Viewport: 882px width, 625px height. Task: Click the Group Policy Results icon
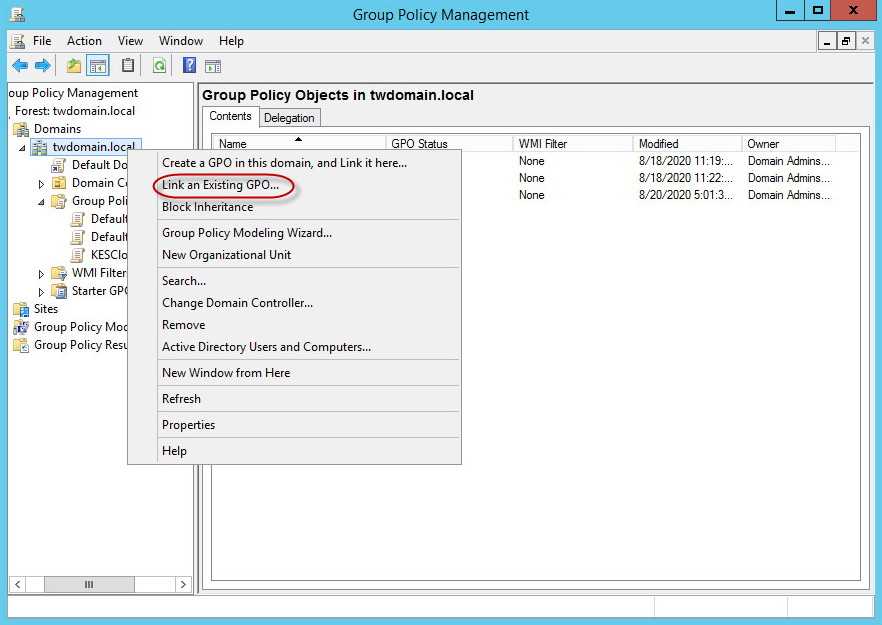22,345
